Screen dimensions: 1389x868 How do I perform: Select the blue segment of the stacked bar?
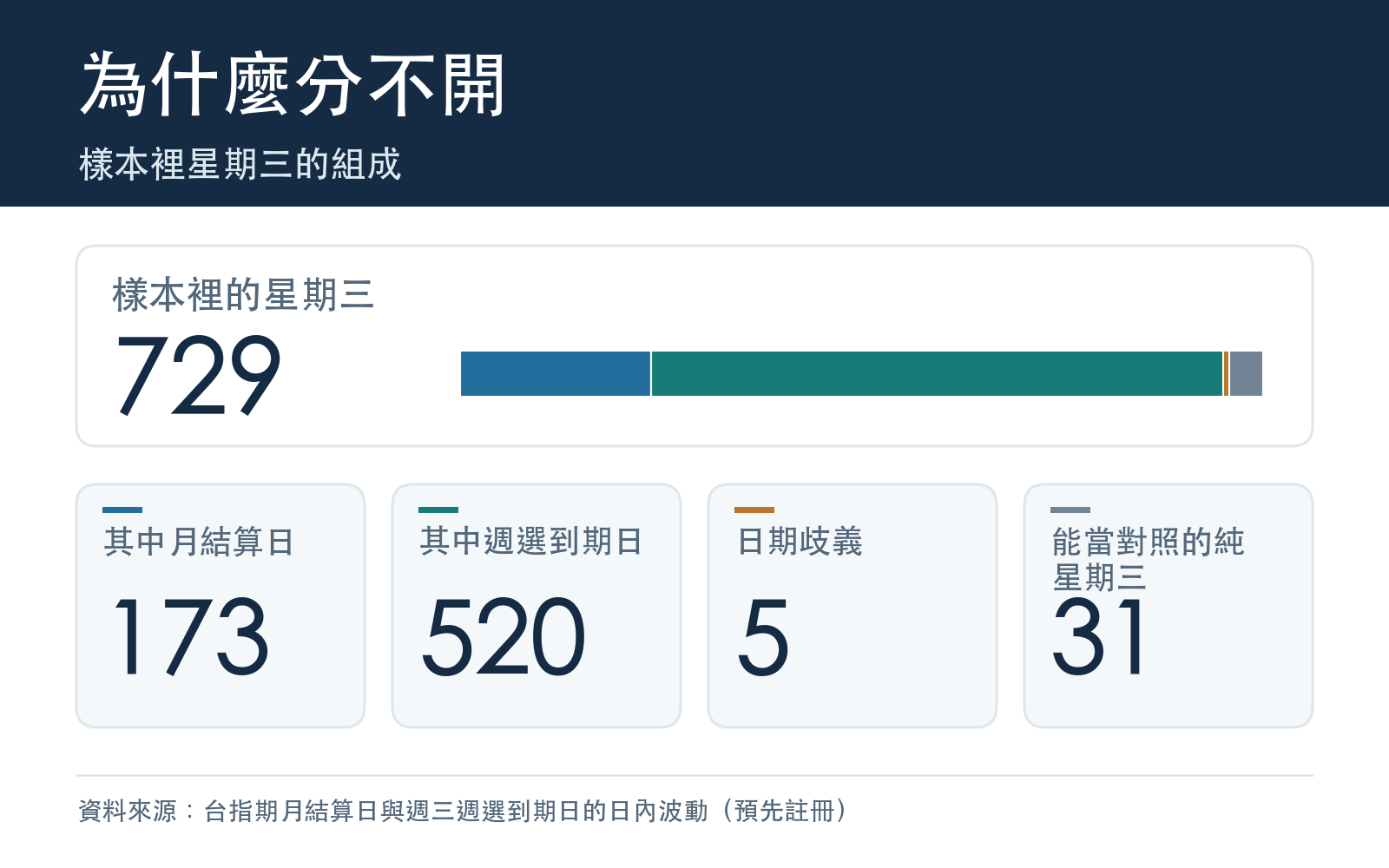(556, 374)
